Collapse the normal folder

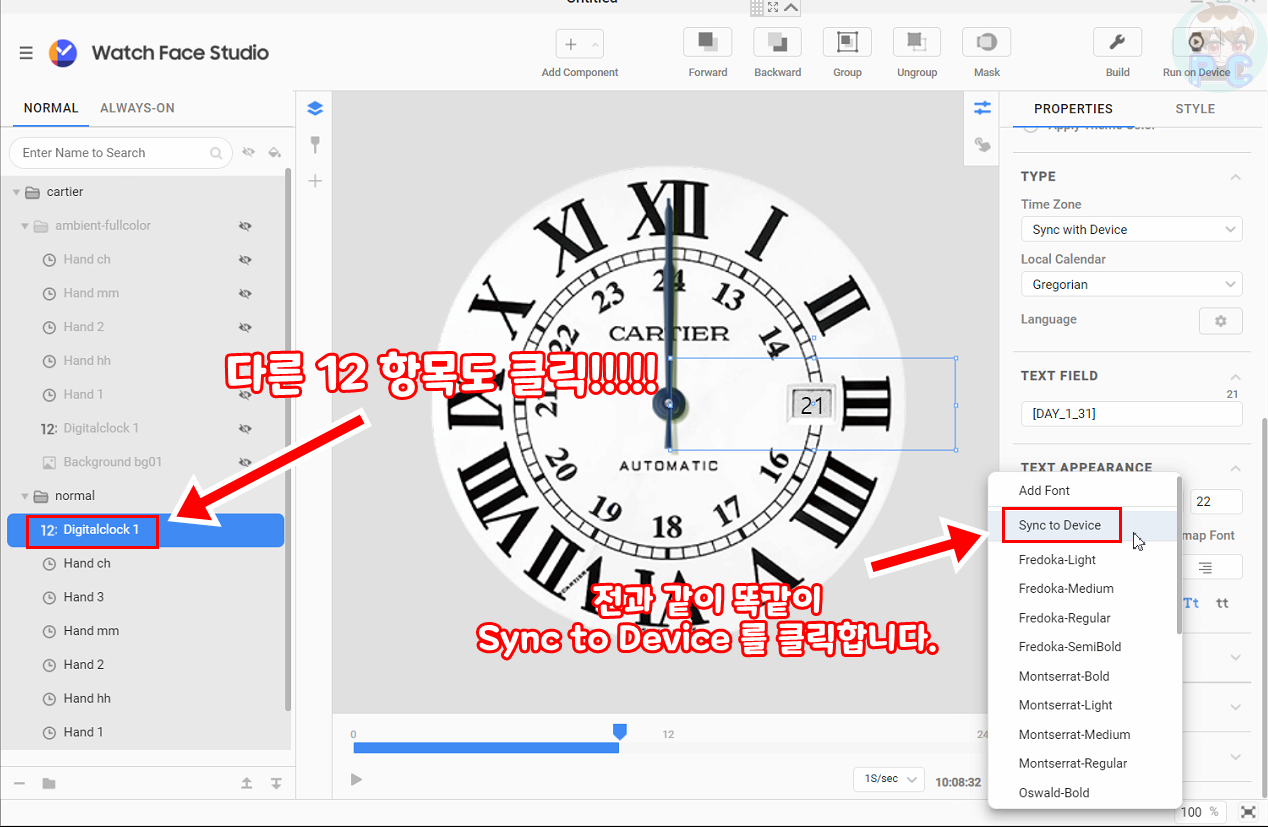point(25,496)
